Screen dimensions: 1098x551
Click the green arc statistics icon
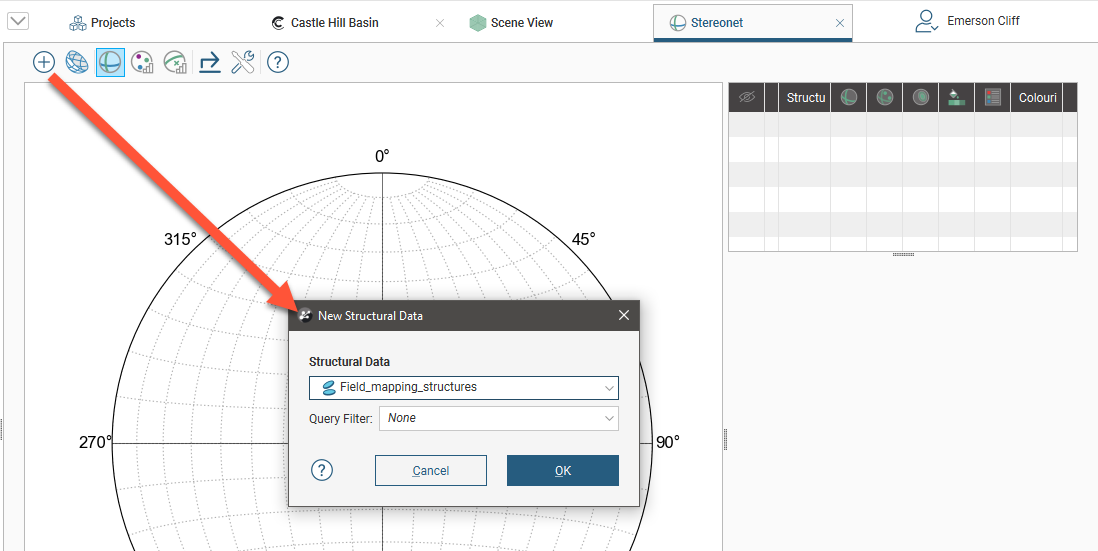[x=175, y=62]
